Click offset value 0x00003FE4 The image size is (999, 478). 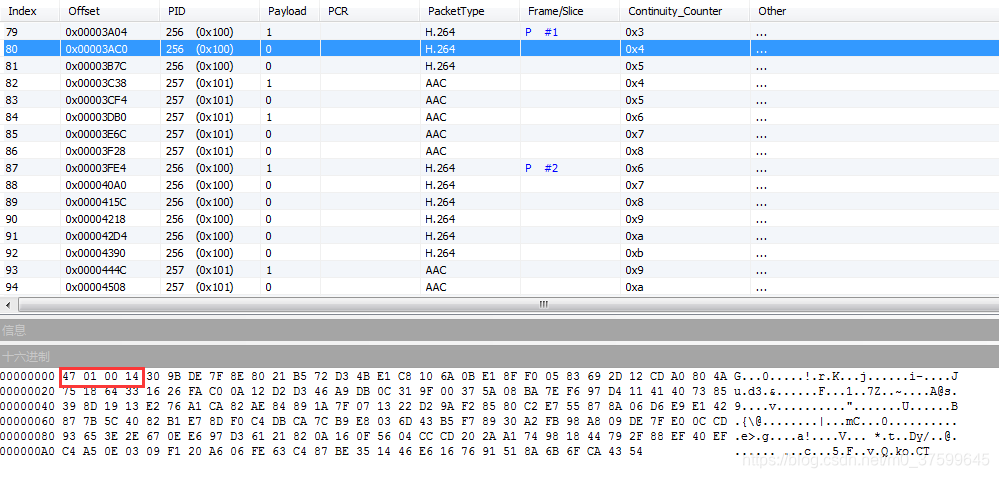point(96,168)
